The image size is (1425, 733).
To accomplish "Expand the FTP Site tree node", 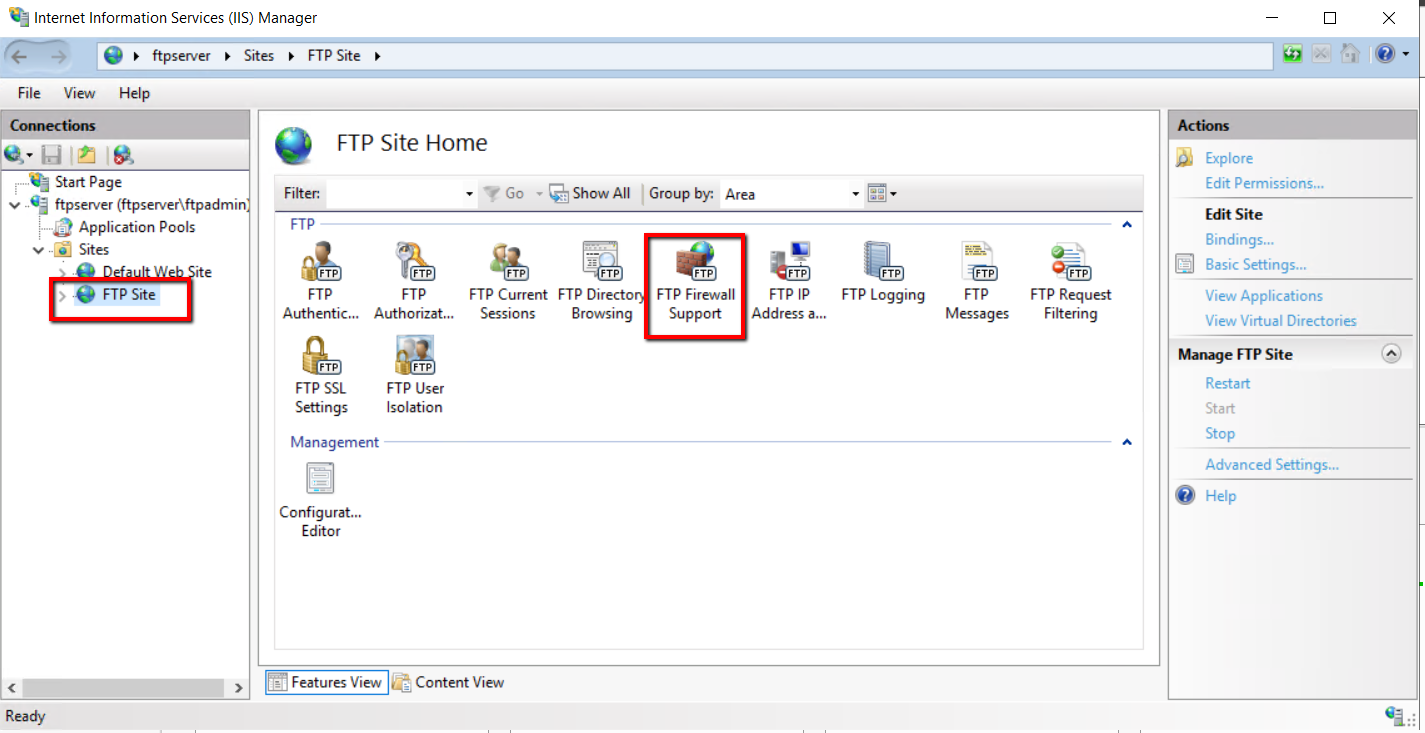I will [x=62, y=295].
